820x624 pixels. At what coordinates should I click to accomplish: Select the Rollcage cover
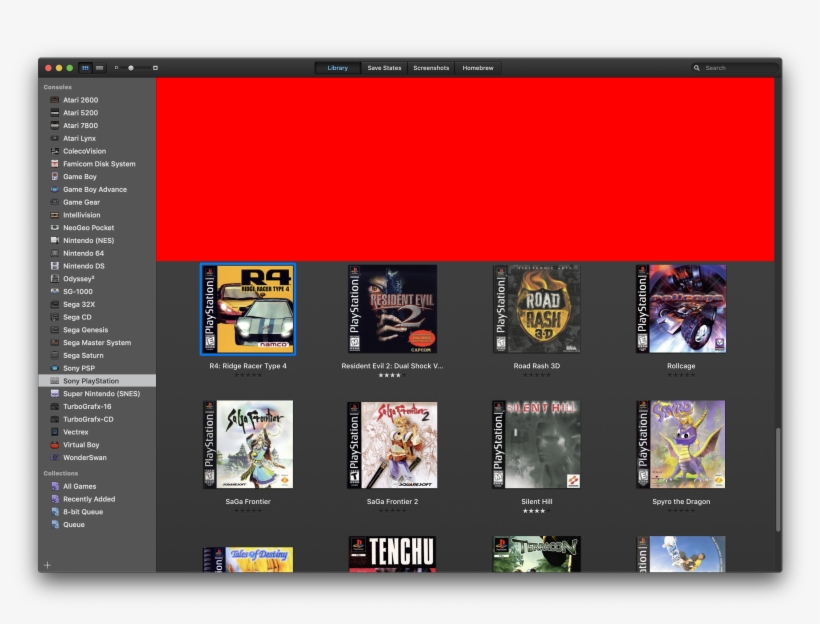tap(681, 309)
